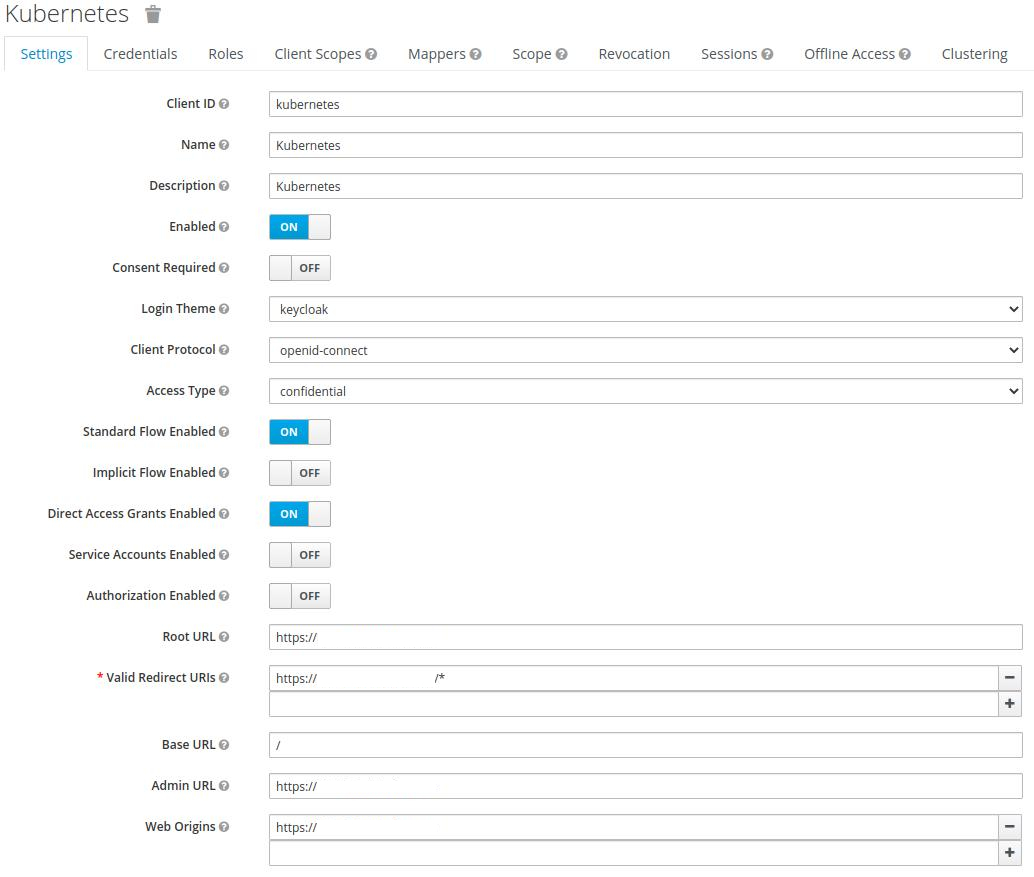Turn off Direct Access Grants switch

pyautogui.click(x=300, y=514)
